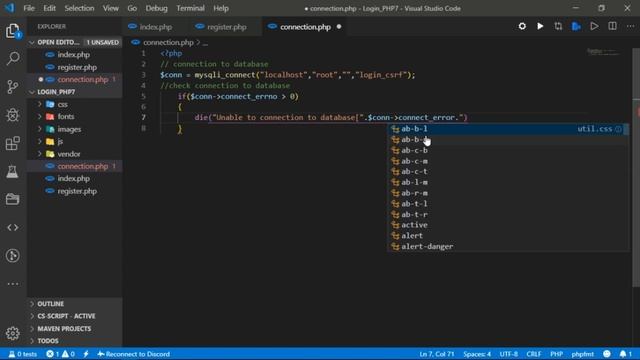The height and width of the screenshot is (360, 640).
Task: Click the errors and warnings status indicator
Action: pyautogui.click(x=60, y=354)
